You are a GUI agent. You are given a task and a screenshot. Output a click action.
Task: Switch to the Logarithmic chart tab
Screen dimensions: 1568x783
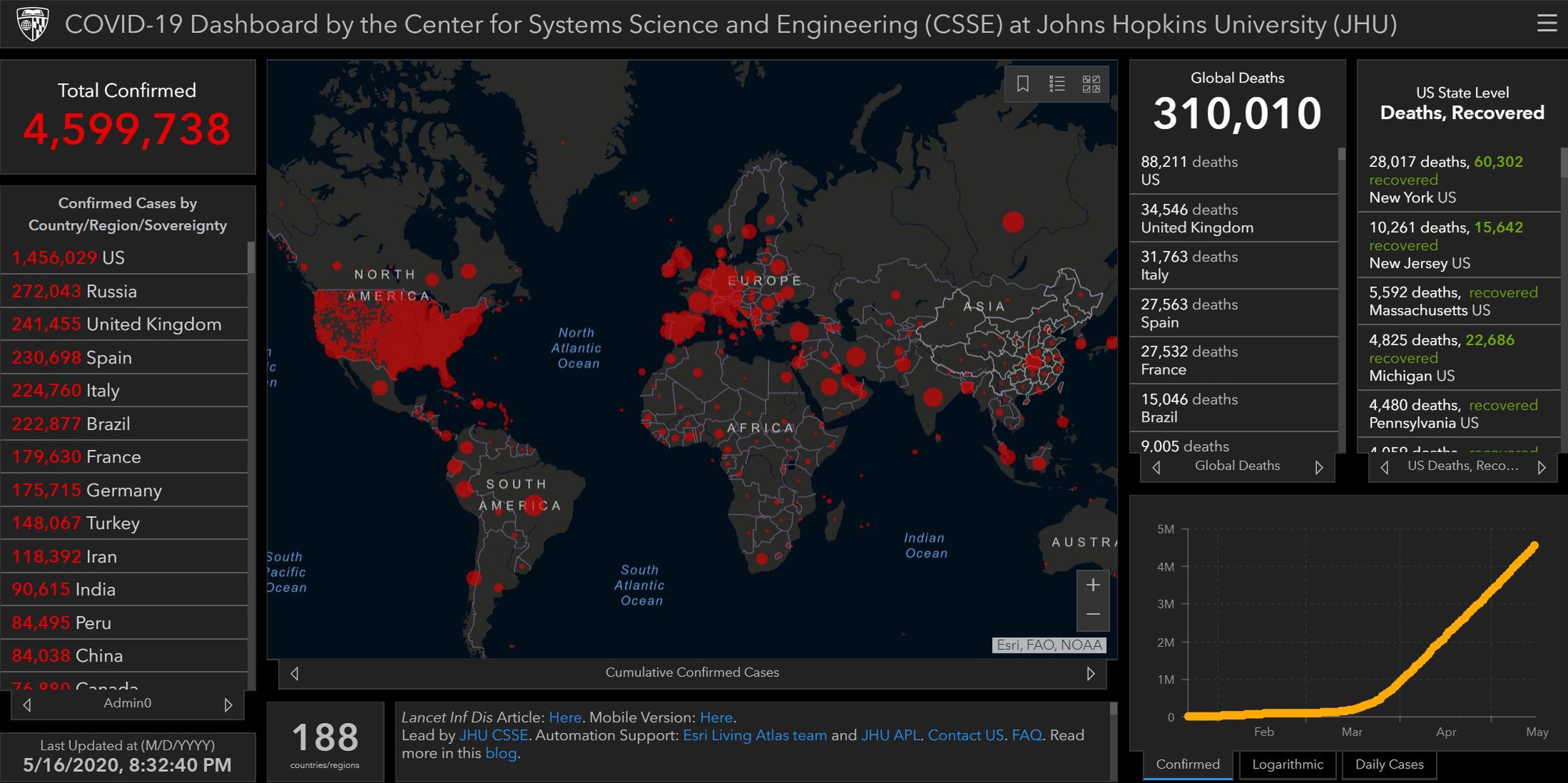tap(1287, 764)
